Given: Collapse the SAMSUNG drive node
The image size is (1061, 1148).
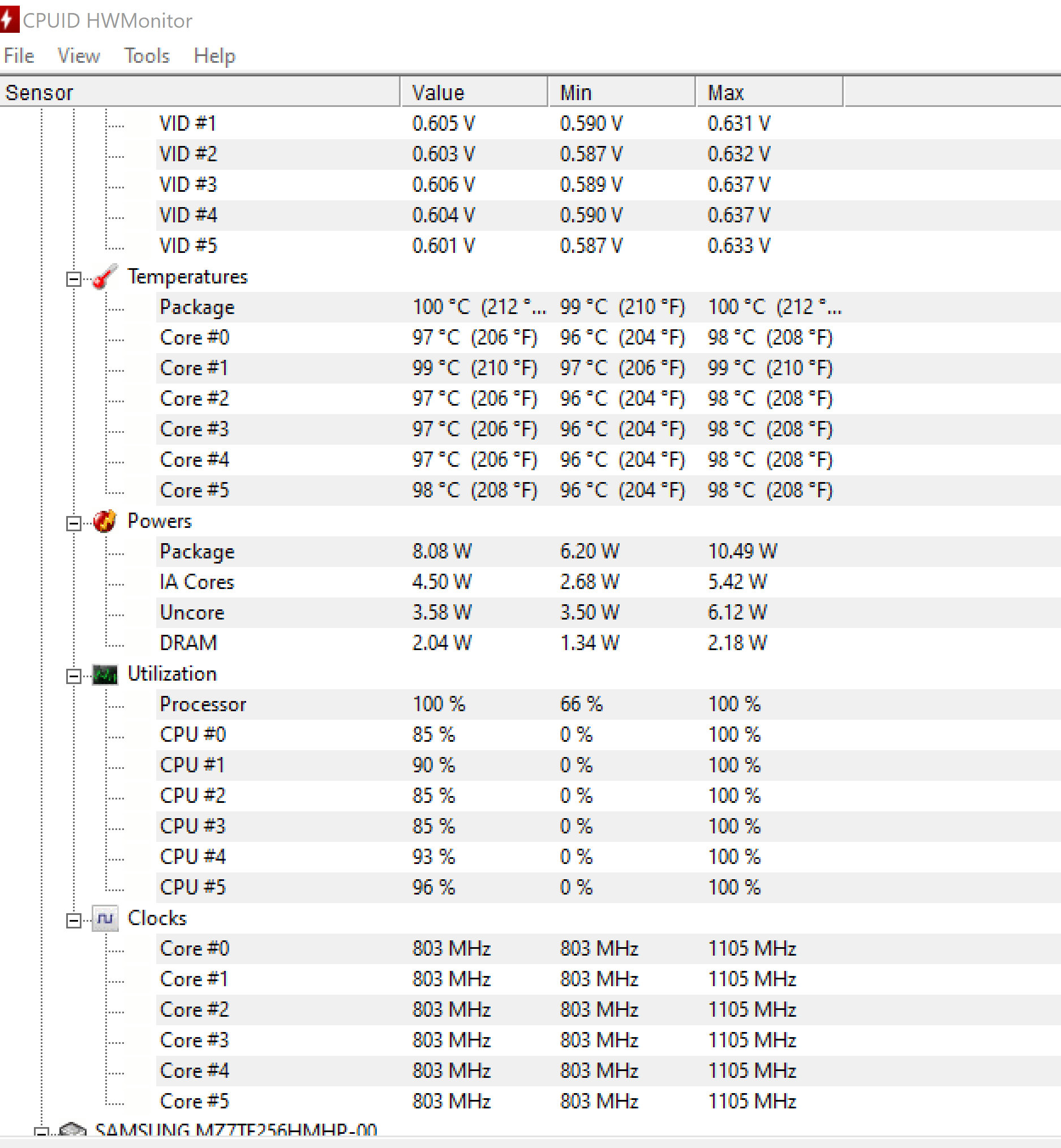Looking at the screenshot, I should [x=41, y=1133].
